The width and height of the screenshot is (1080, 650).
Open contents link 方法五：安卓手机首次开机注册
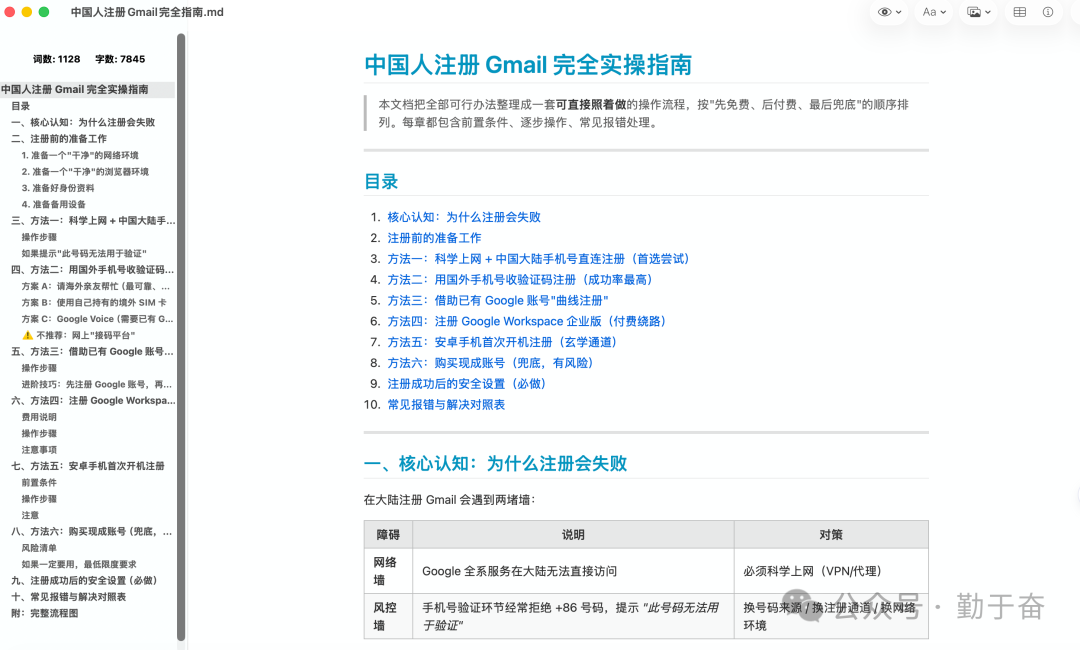pyautogui.click(x=503, y=342)
